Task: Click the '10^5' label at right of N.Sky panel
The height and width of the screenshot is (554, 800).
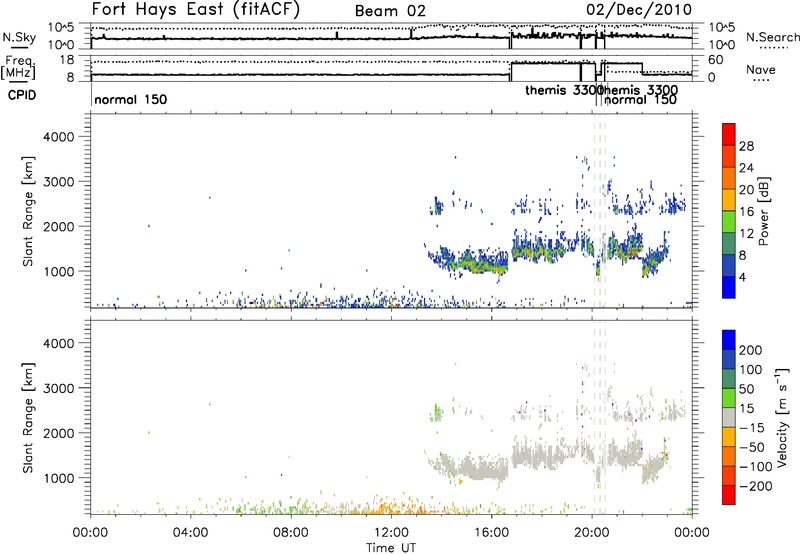Action: [721, 27]
